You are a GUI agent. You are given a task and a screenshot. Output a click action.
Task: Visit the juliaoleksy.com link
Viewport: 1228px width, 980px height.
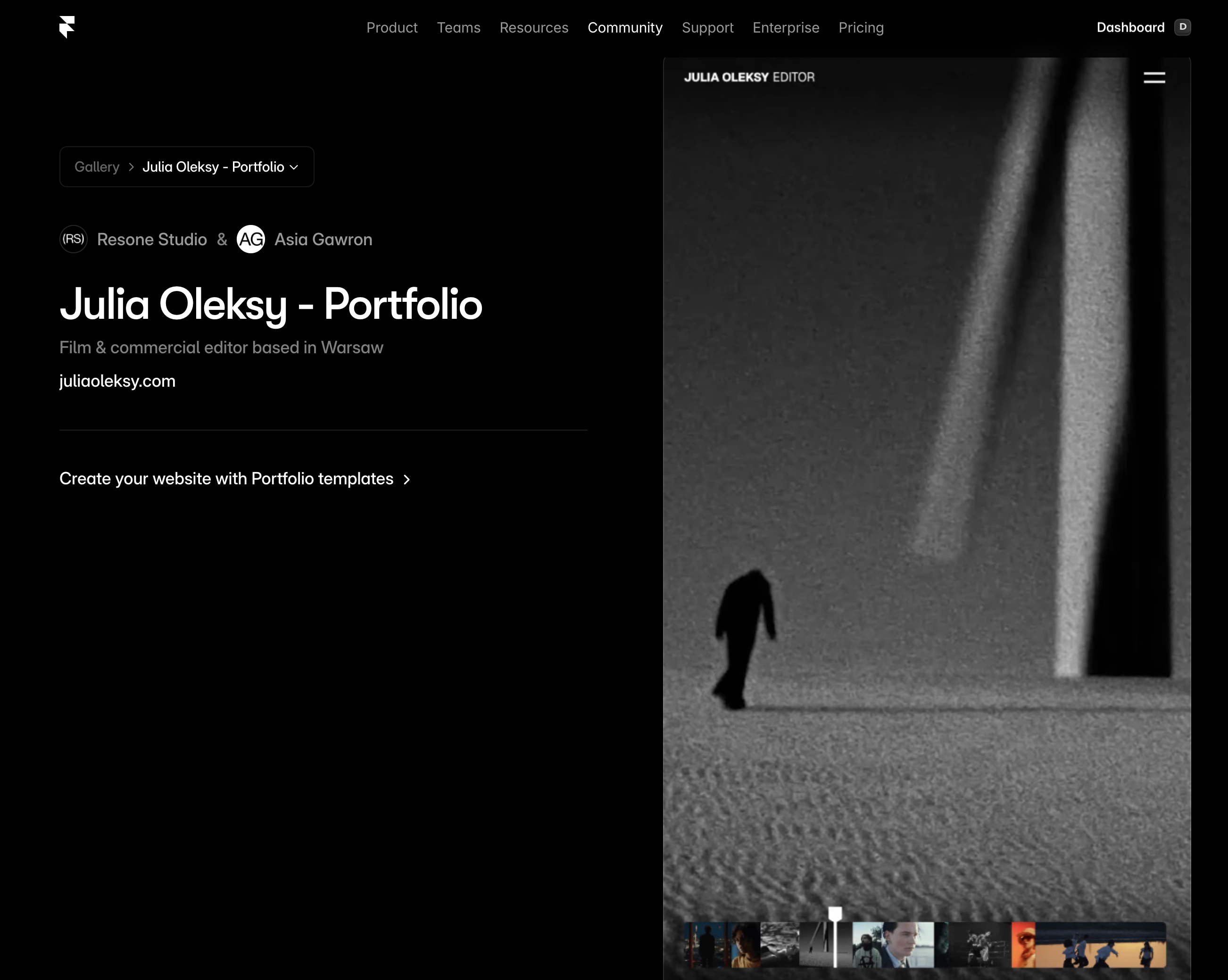click(x=117, y=381)
